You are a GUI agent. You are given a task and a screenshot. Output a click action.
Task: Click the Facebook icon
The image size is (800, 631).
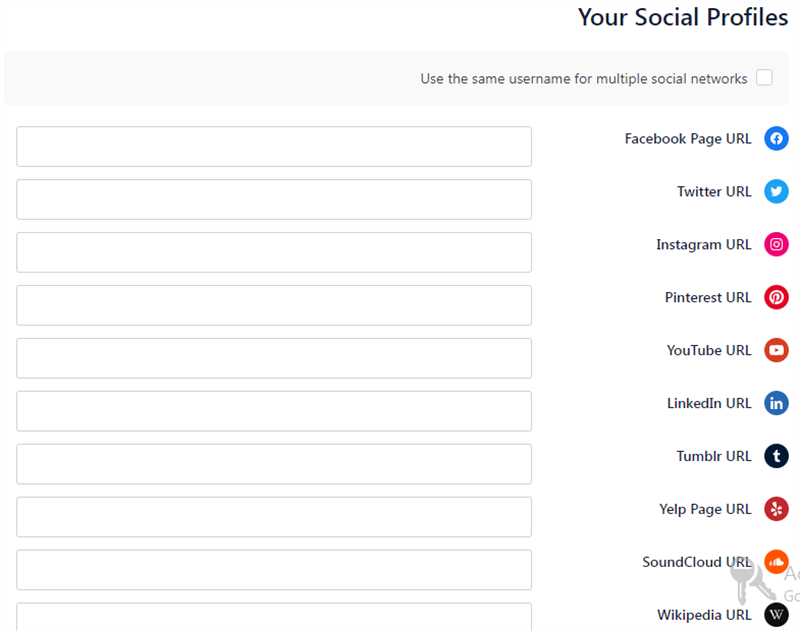tap(776, 139)
